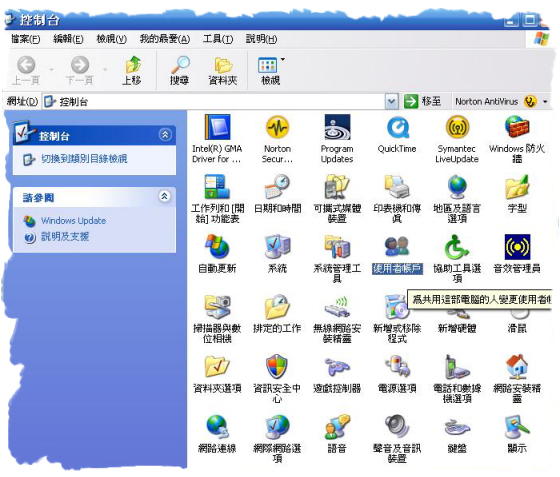Collapse the 請參閱 side panel
The width and height of the screenshot is (560, 477).
(x=164, y=196)
